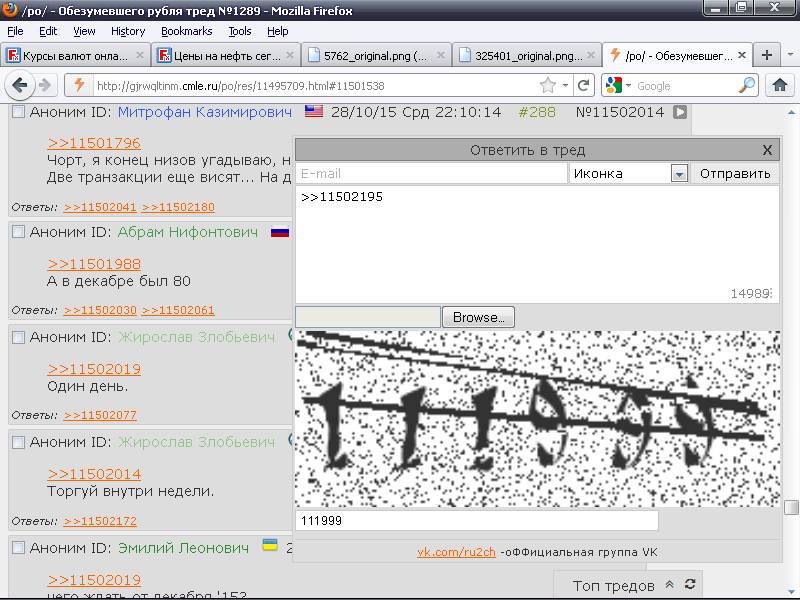The image size is (800, 600).
Task: Click into the E-mail input field
Action: coord(432,173)
